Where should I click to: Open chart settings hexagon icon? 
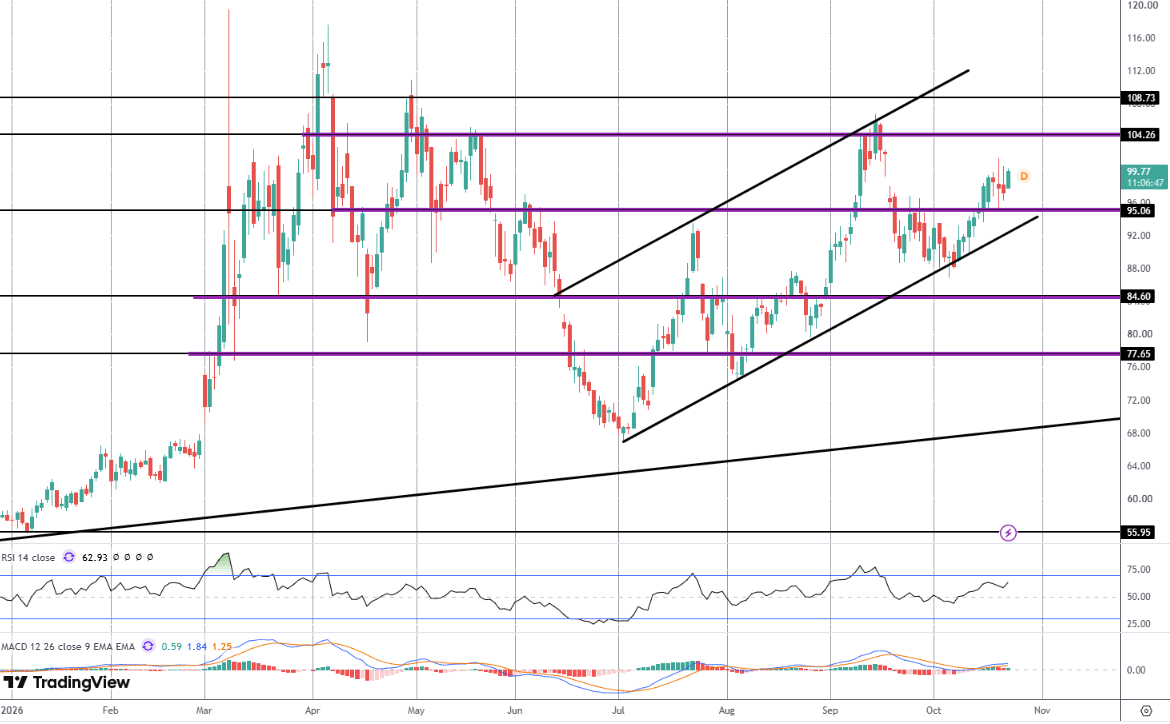(x=1146, y=711)
